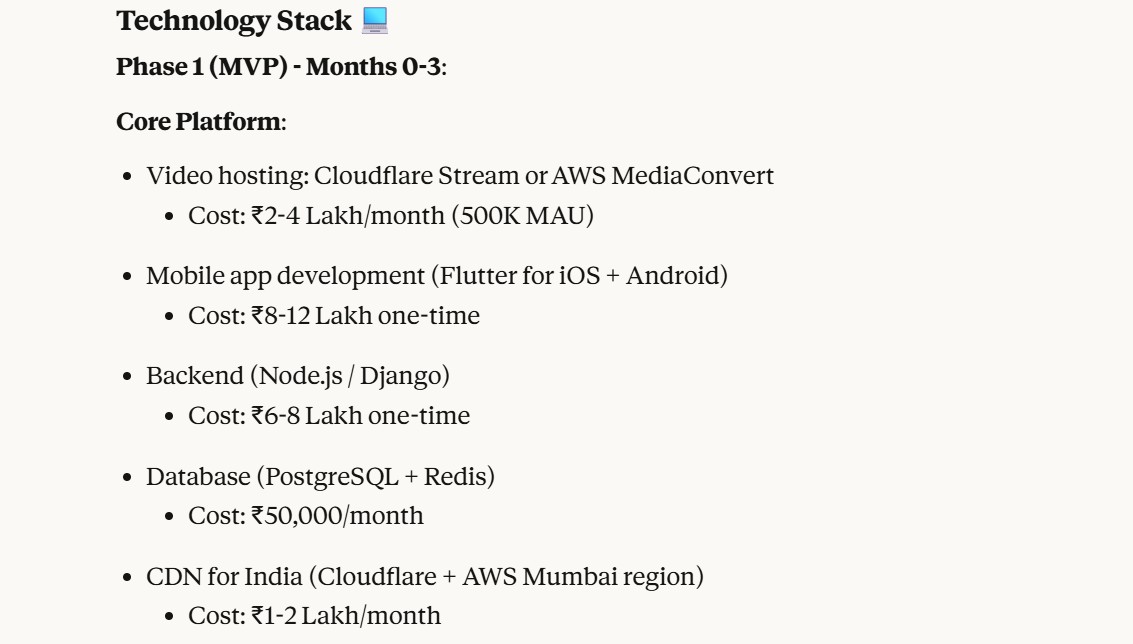Click the Core Platform subheading
Screen dimensions: 1133x644
[x=201, y=122]
